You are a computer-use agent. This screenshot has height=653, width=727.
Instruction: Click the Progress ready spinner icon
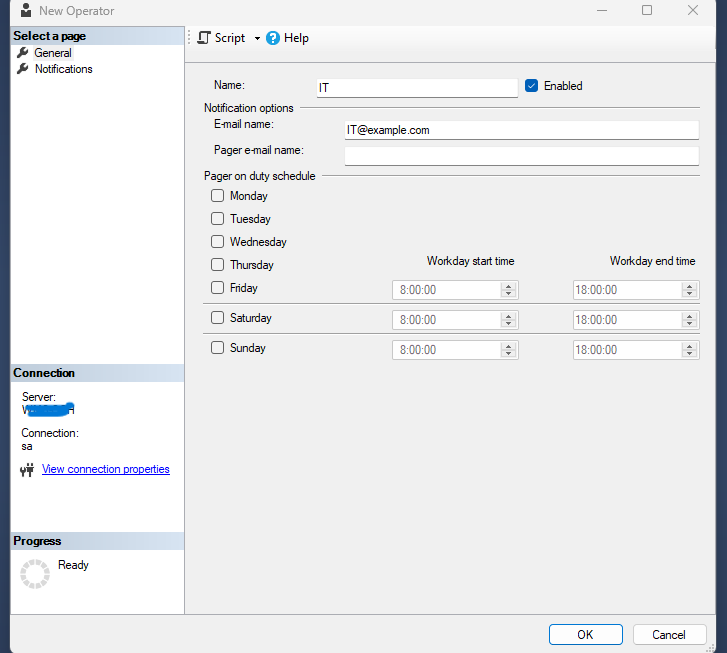tap(35, 573)
